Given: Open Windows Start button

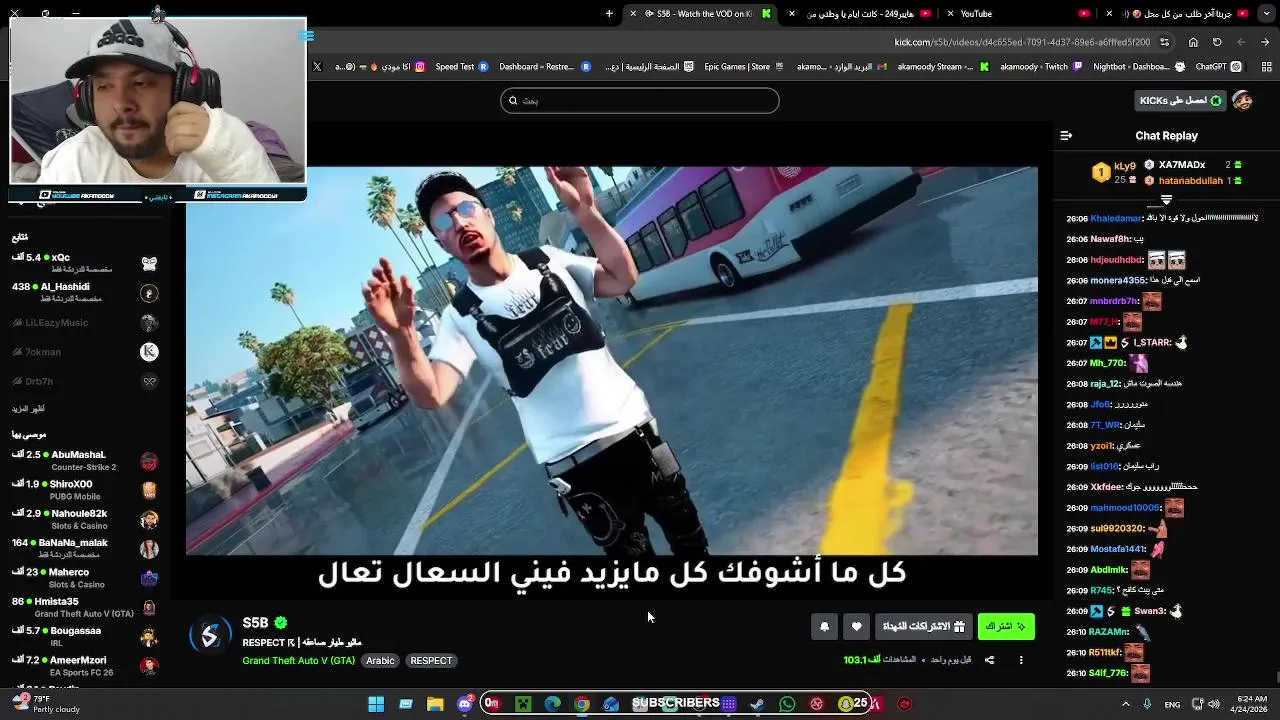Looking at the screenshot, I should pyautogui.click(x=376, y=704).
